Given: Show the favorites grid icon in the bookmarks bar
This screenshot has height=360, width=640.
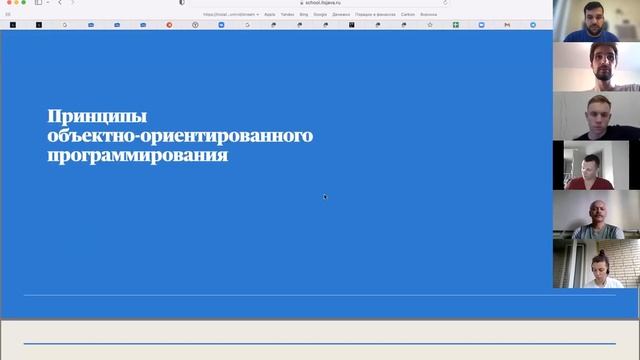Looking at the screenshot, I should (x=8, y=14).
